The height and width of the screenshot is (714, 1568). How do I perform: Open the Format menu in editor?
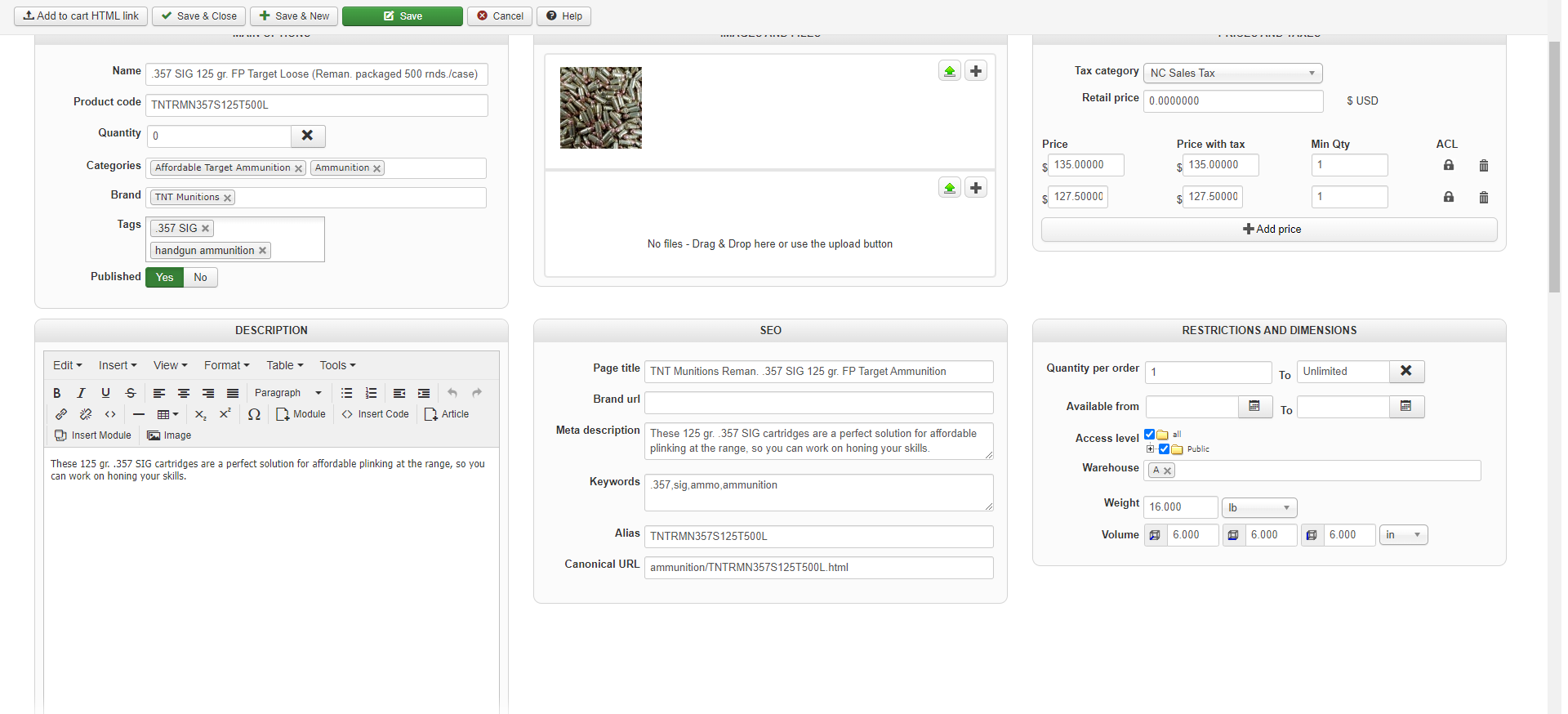227,365
